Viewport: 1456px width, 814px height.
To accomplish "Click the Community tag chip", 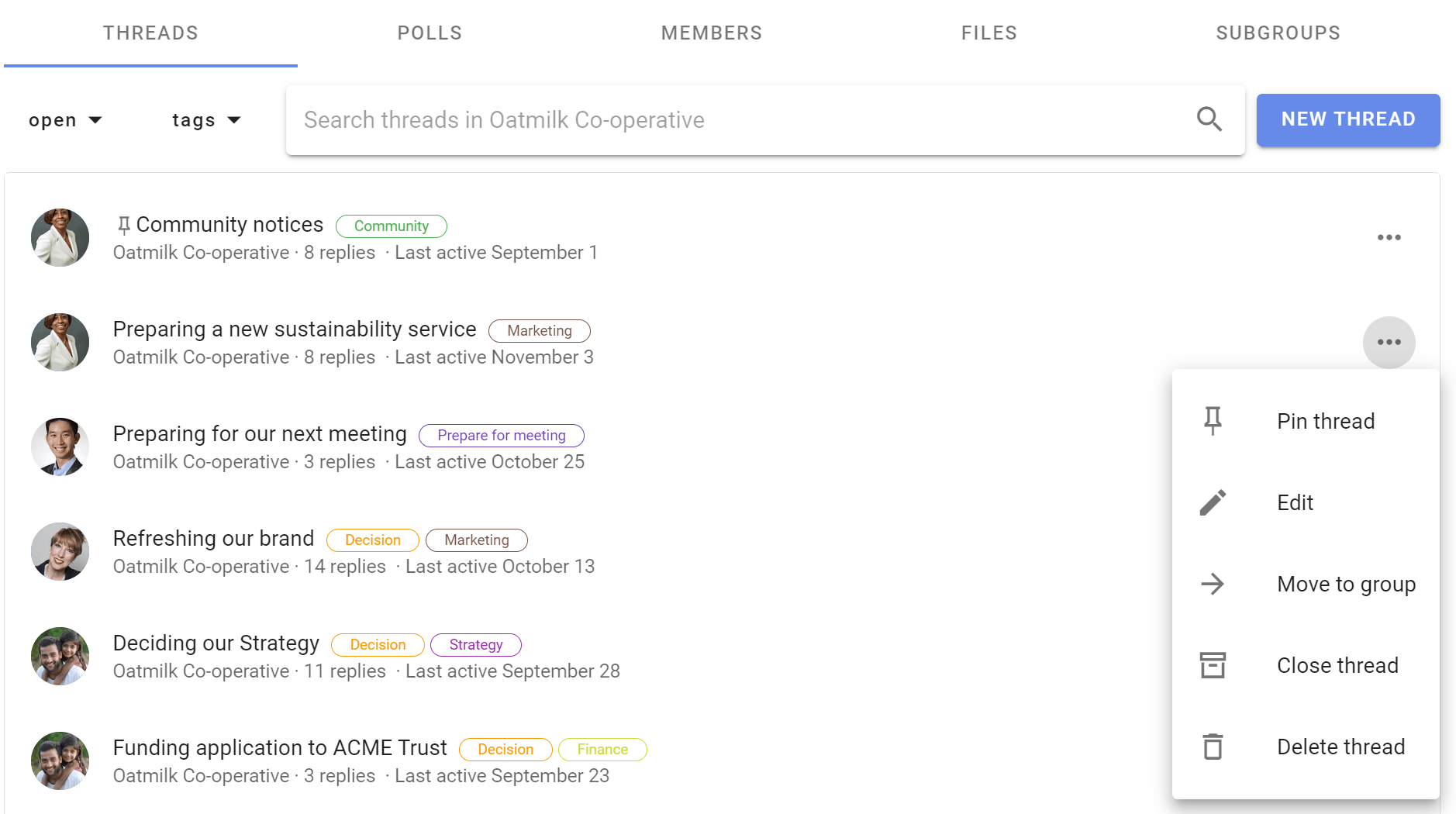I will tap(391, 226).
